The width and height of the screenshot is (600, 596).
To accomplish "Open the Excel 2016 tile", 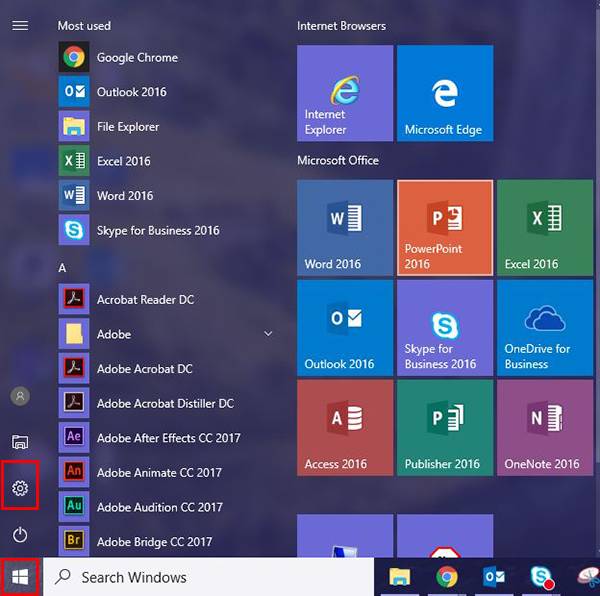I will (545, 228).
